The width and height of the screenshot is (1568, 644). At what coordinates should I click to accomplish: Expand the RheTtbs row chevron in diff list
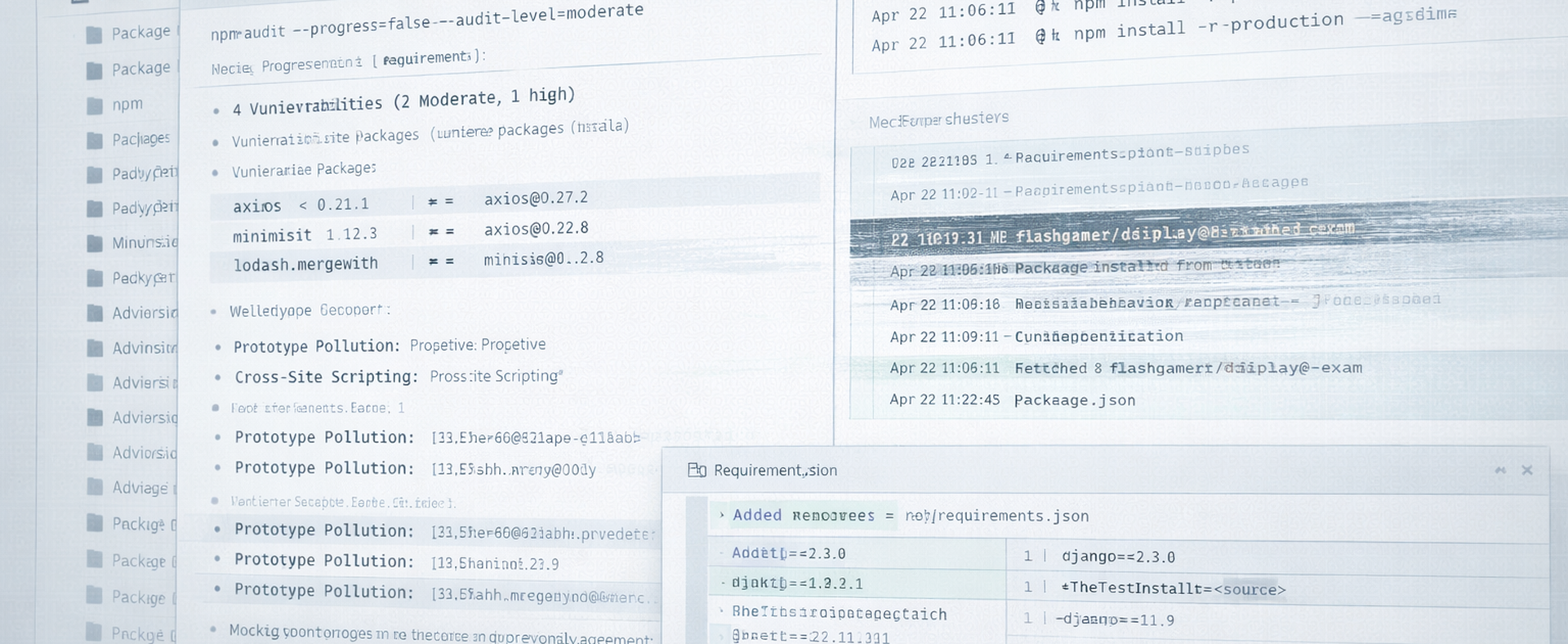click(x=722, y=611)
